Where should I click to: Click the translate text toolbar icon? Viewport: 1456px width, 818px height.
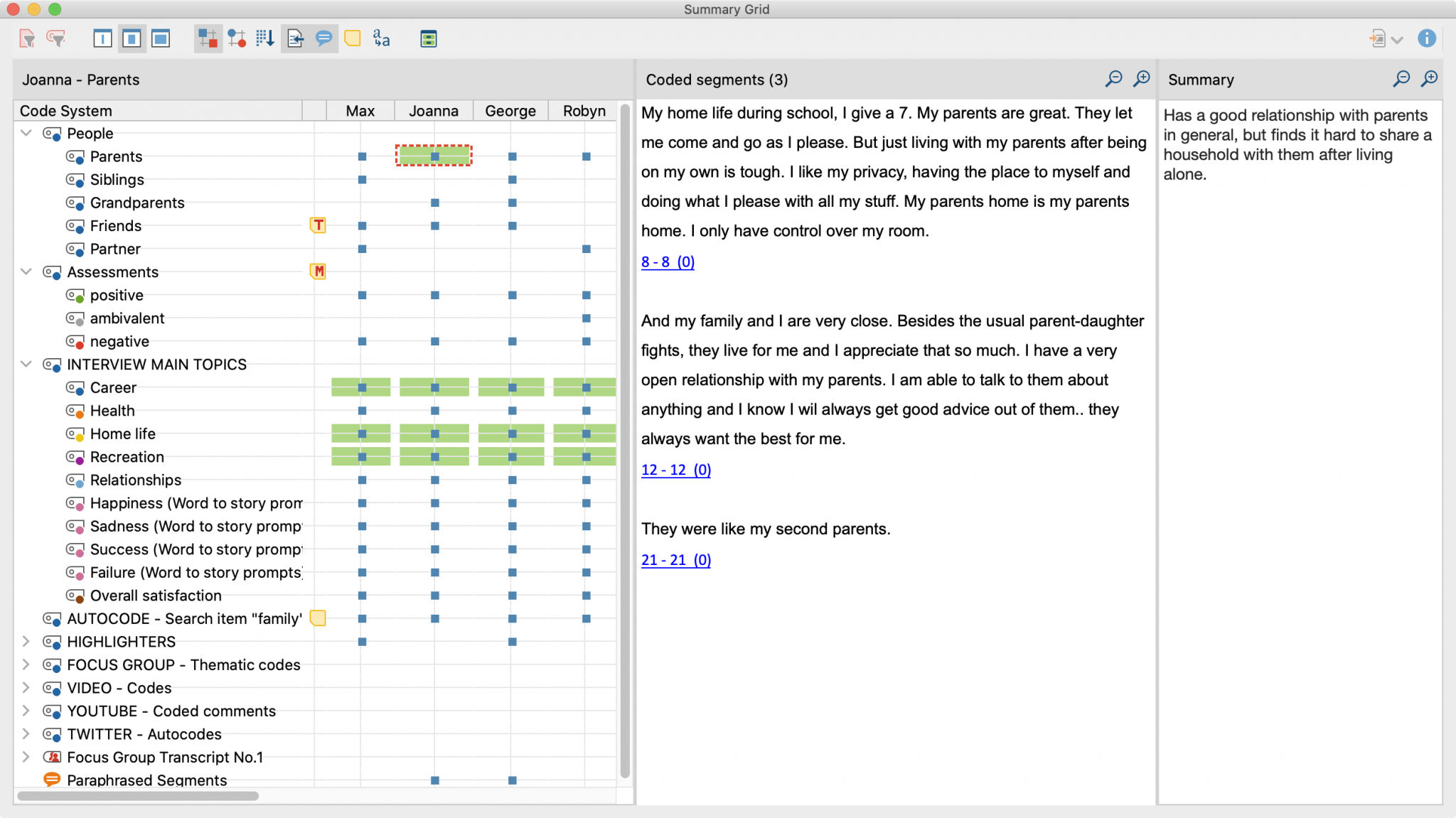[381, 38]
